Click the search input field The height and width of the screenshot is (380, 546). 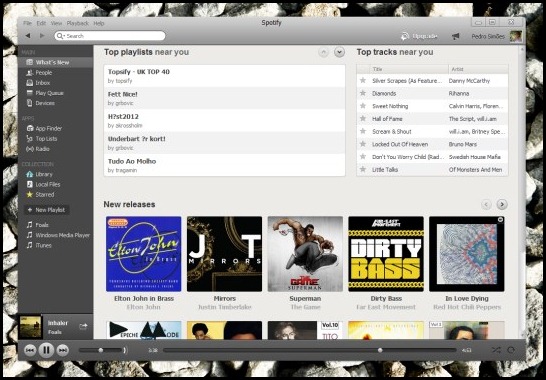[110, 36]
